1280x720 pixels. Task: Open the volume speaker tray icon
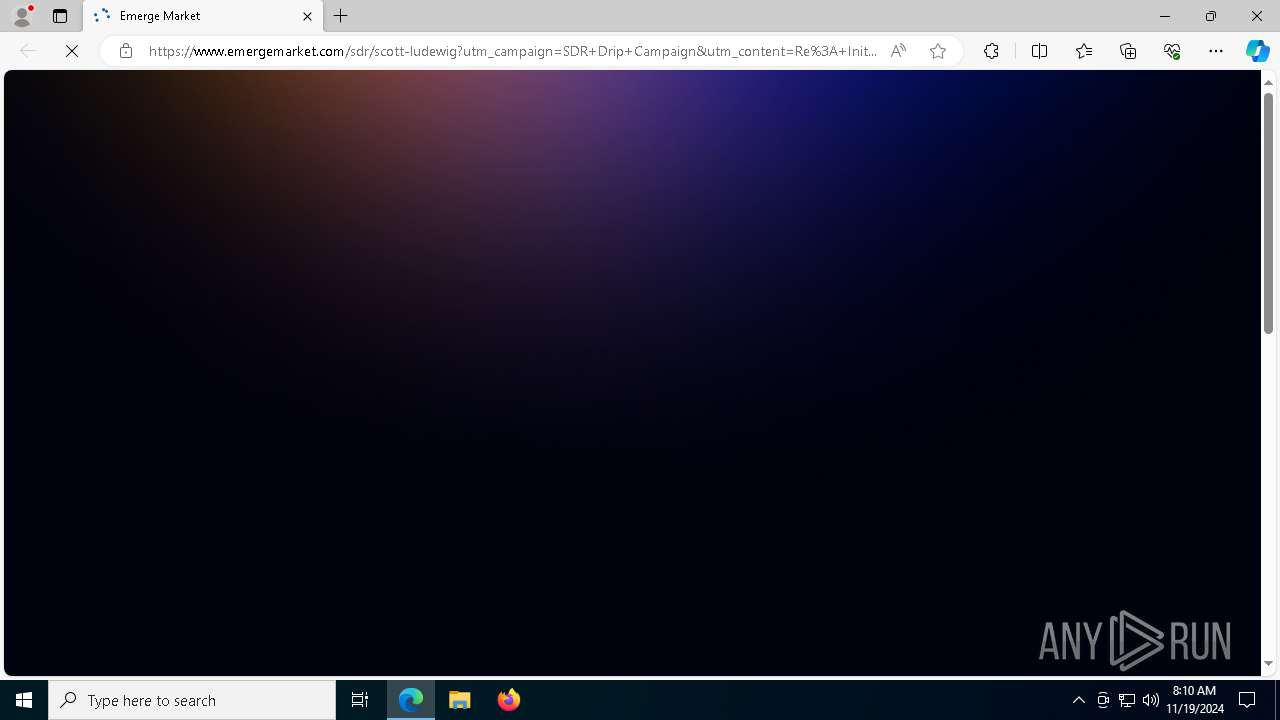(1151, 700)
